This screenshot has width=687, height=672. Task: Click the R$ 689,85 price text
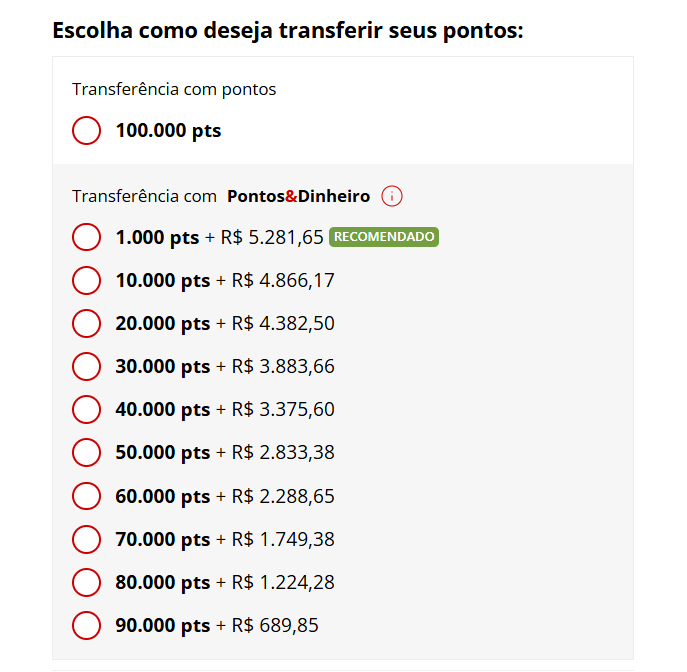point(275,625)
